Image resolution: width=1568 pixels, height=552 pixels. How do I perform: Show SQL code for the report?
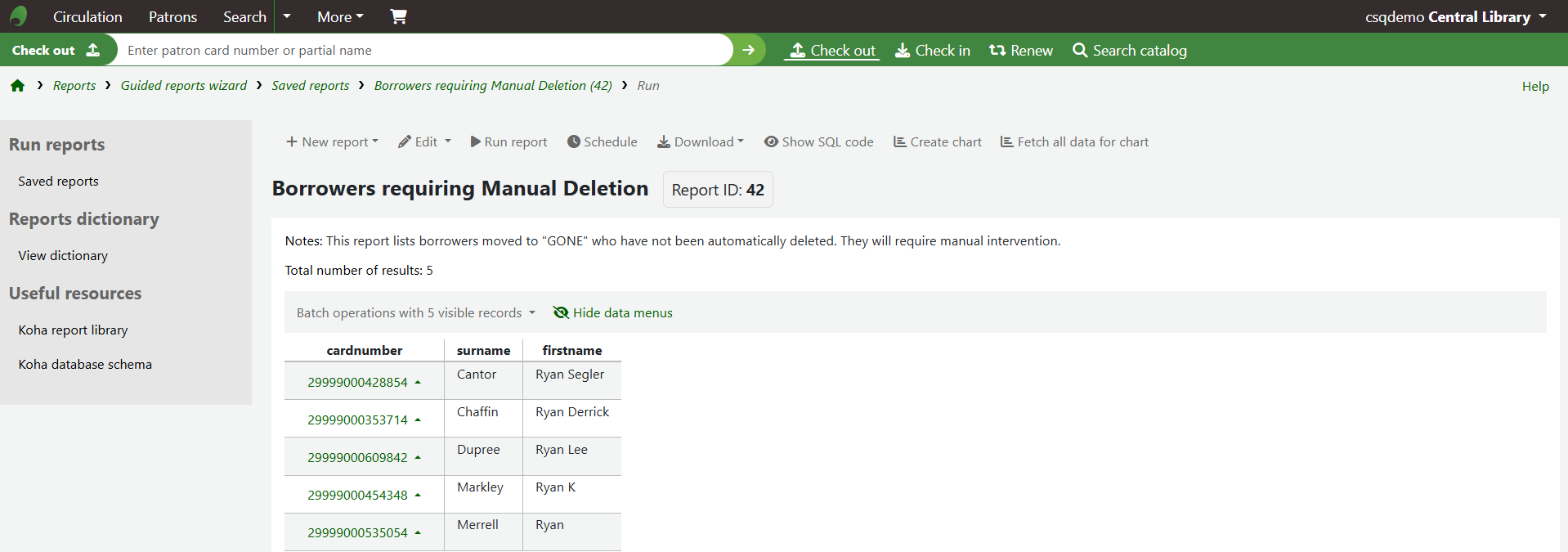819,142
